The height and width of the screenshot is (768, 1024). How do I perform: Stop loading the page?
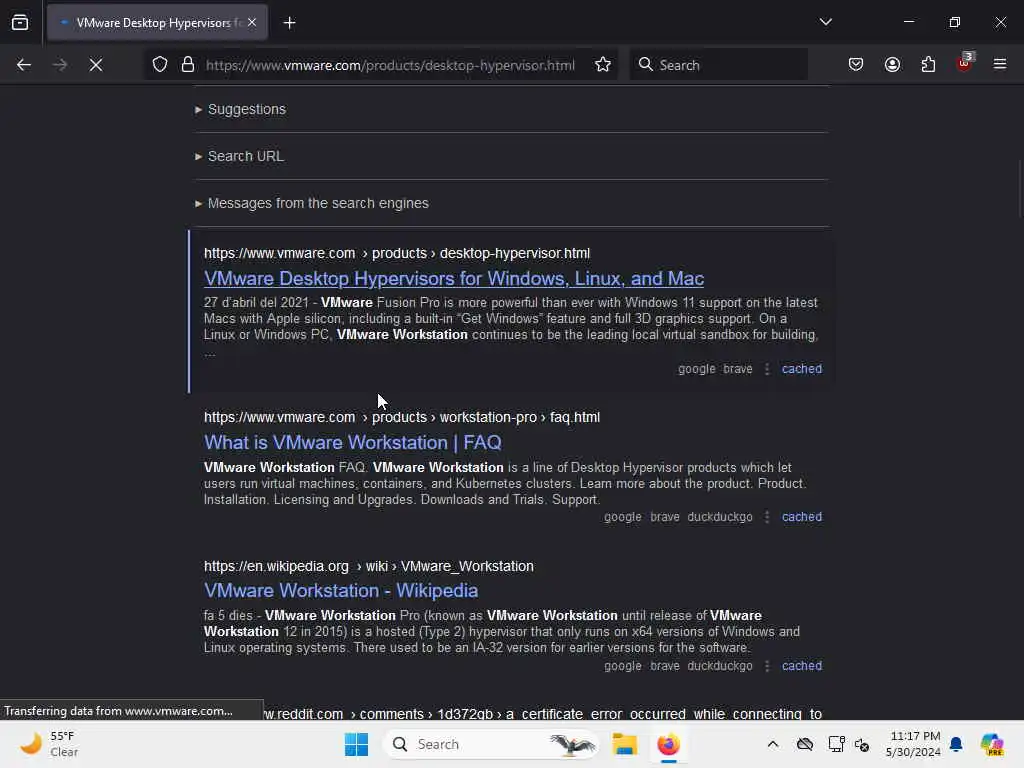pos(96,65)
